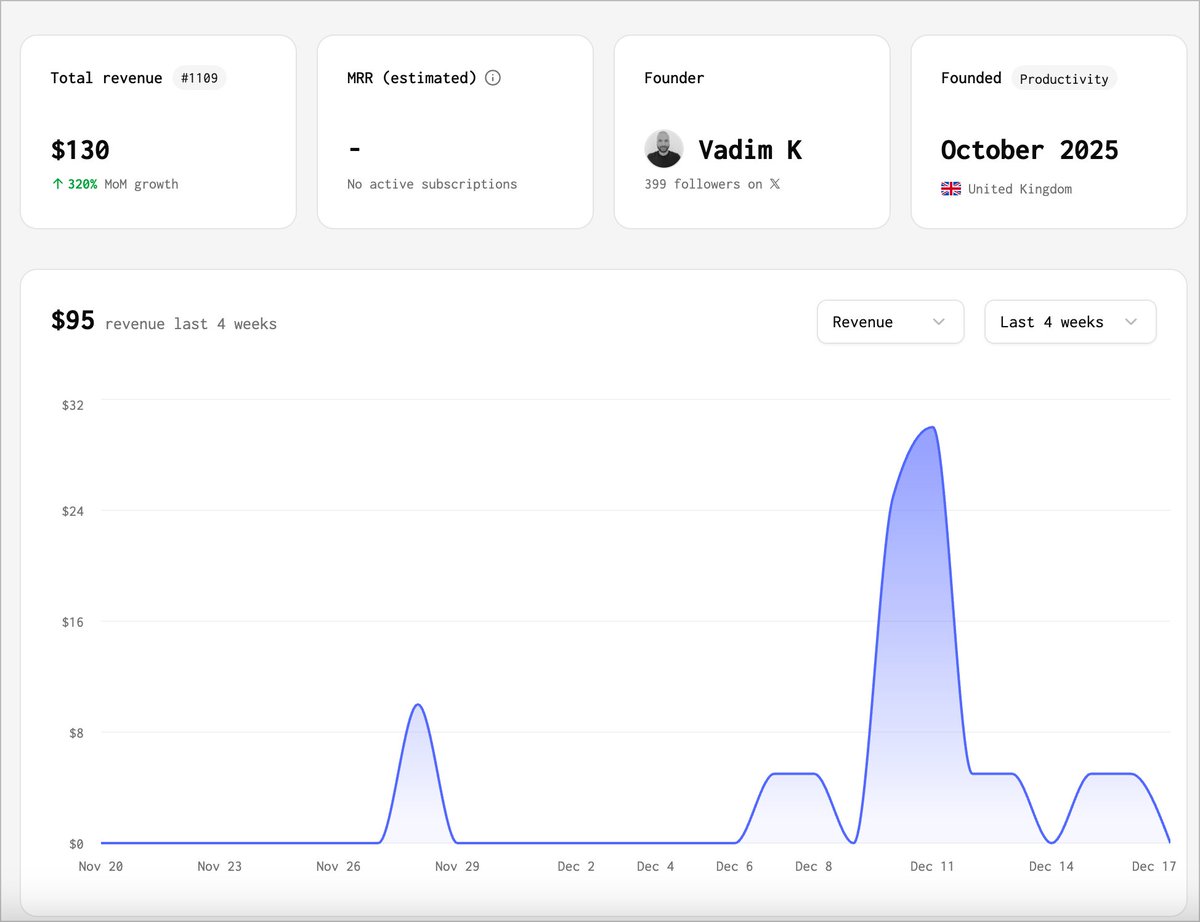The height and width of the screenshot is (922, 1200).
Task: Open the Last 4 weeks range dropdown
Action: [x=1070, y=322]
